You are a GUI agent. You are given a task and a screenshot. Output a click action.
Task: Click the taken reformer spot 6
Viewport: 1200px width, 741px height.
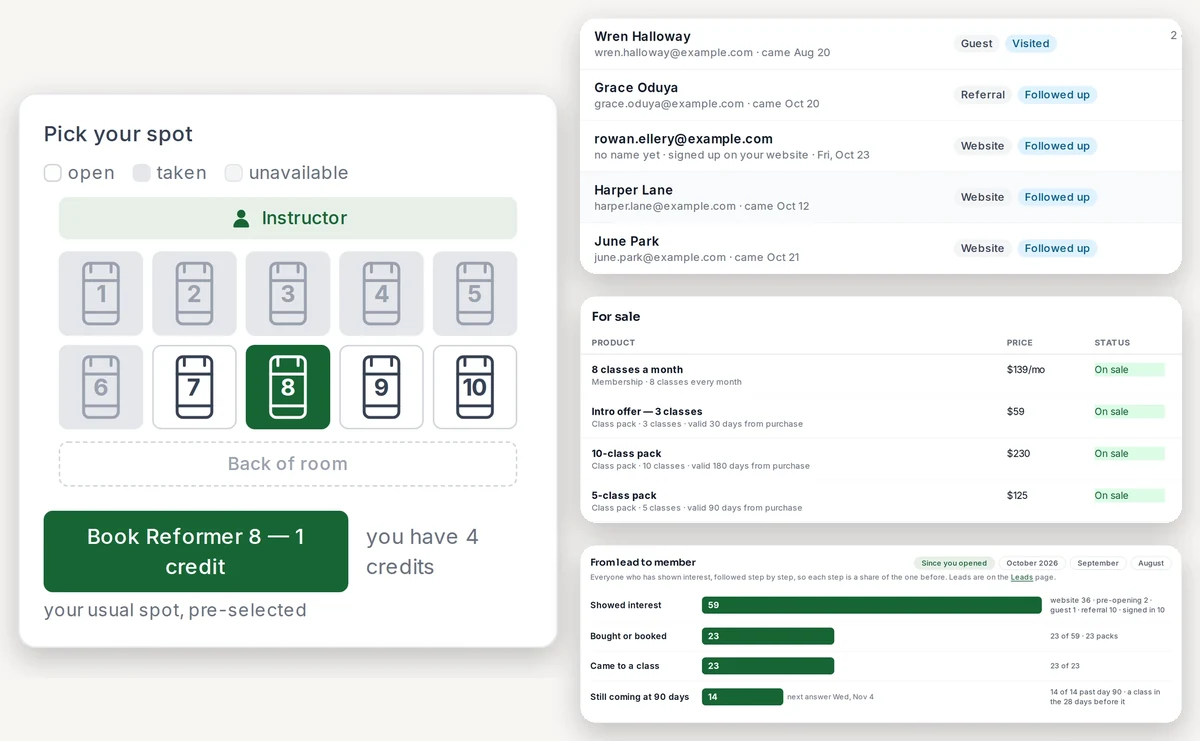pyautogui.click(x=101, y=387)
